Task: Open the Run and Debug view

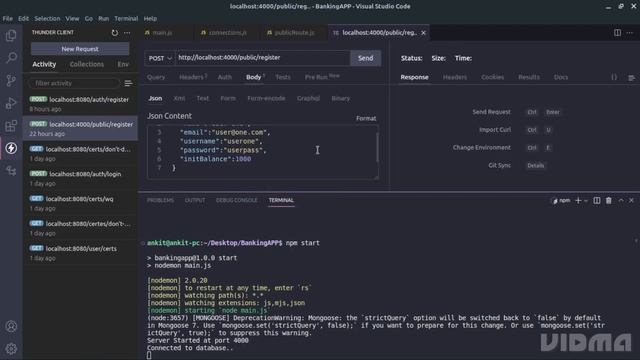Action: click(x=11, y=103)
